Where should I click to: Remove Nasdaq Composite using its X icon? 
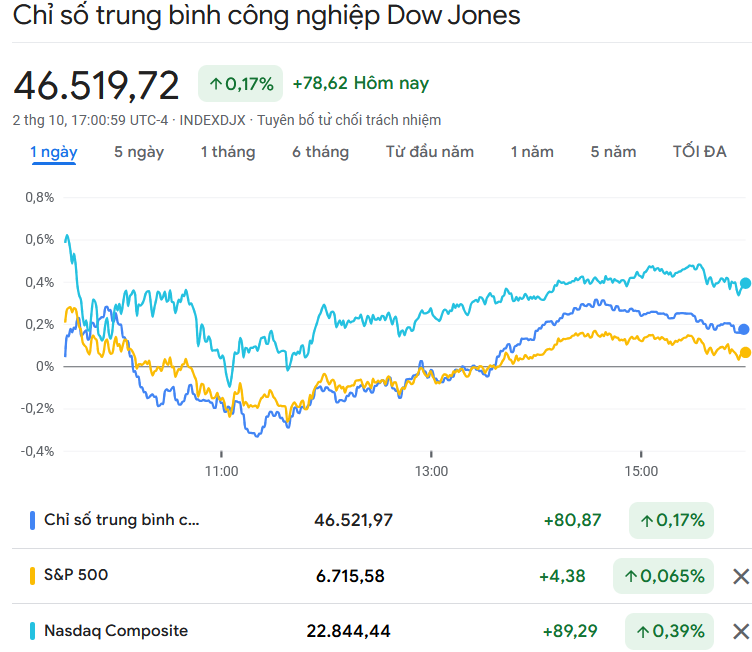click(x=740, y=631)
